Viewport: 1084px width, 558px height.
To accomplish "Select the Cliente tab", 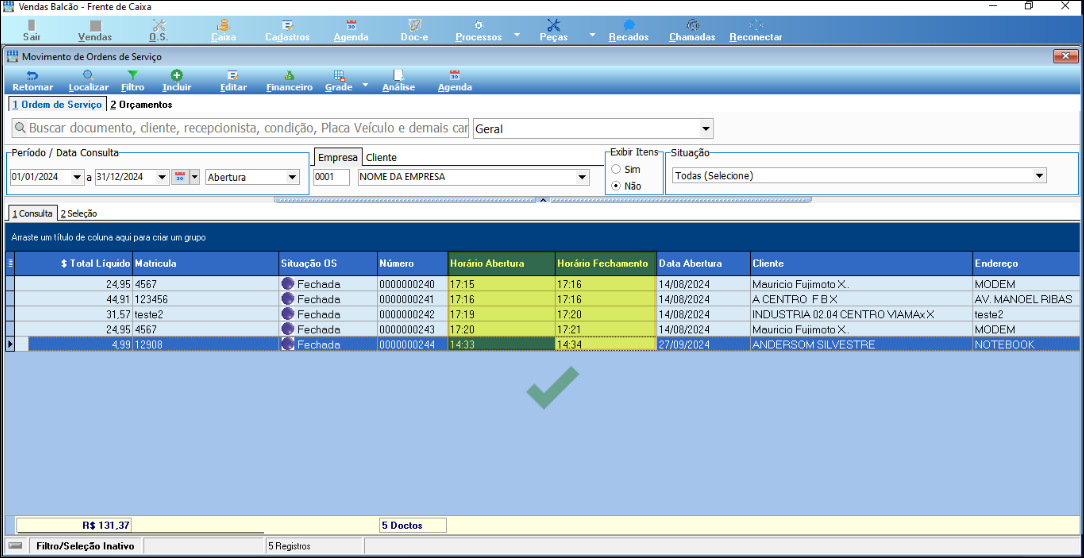I will 382,157.
